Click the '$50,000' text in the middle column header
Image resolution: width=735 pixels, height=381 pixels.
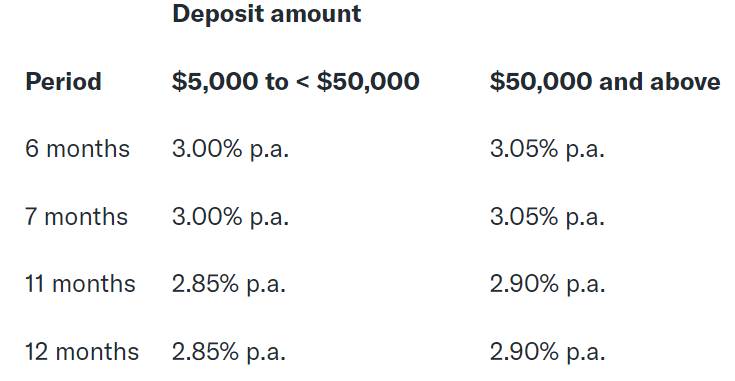368,82
